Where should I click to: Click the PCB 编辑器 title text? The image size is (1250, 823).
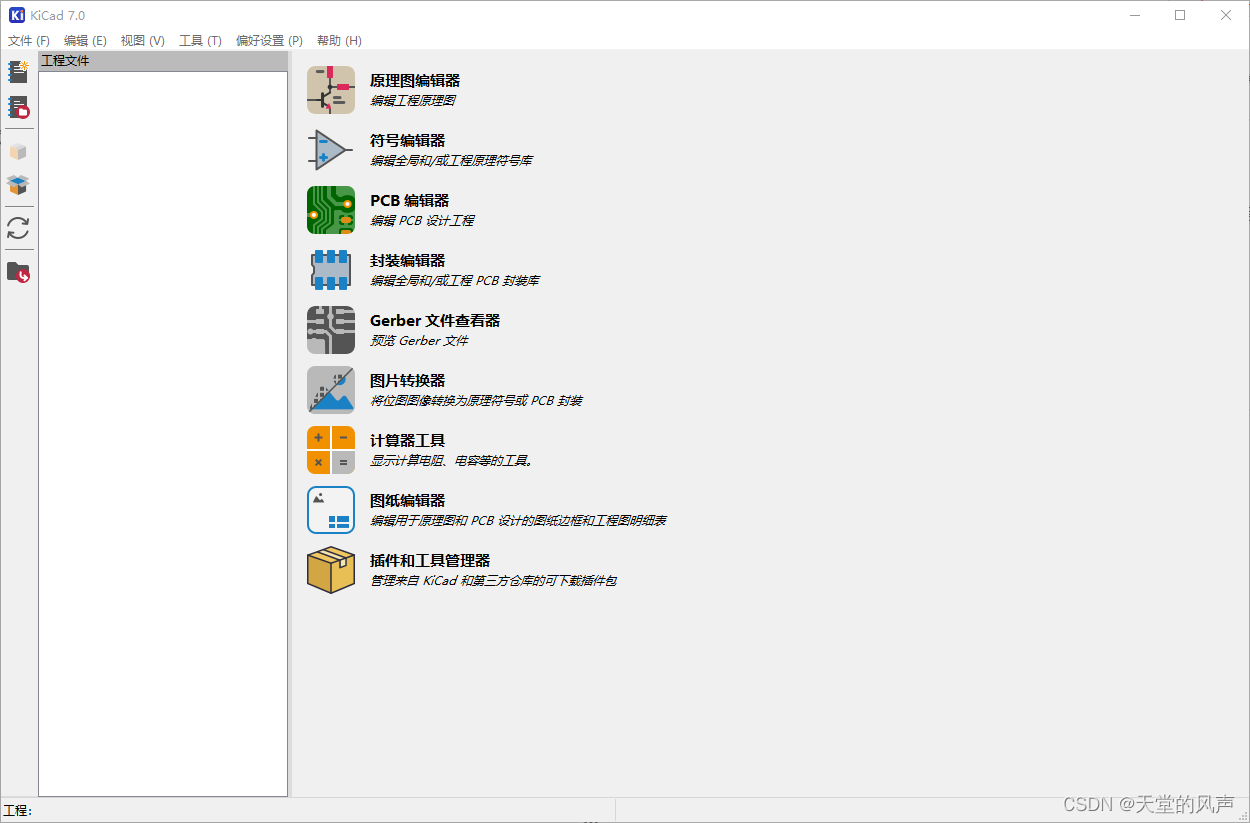(410, 201)
